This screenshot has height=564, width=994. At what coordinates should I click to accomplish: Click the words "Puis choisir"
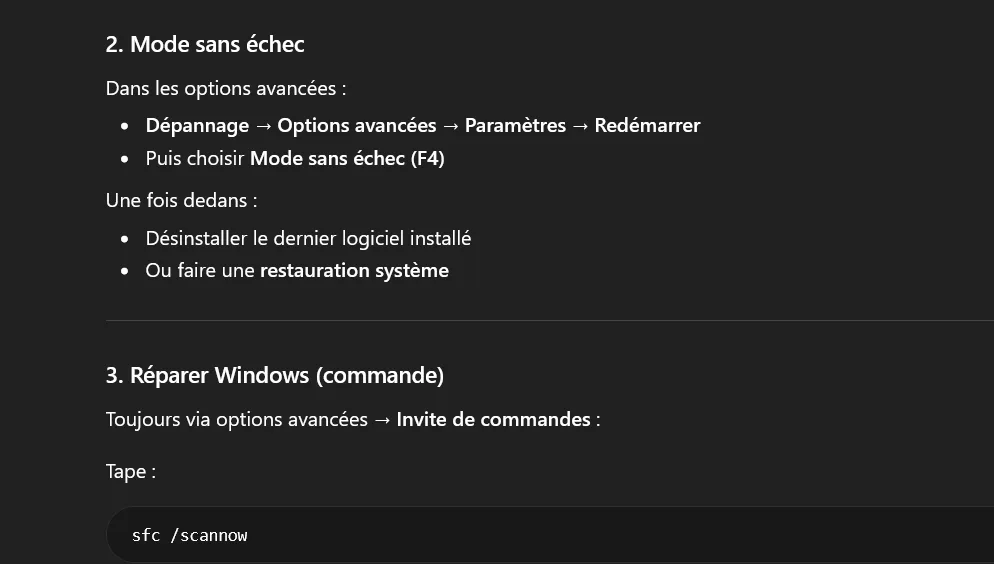(195, 158)
